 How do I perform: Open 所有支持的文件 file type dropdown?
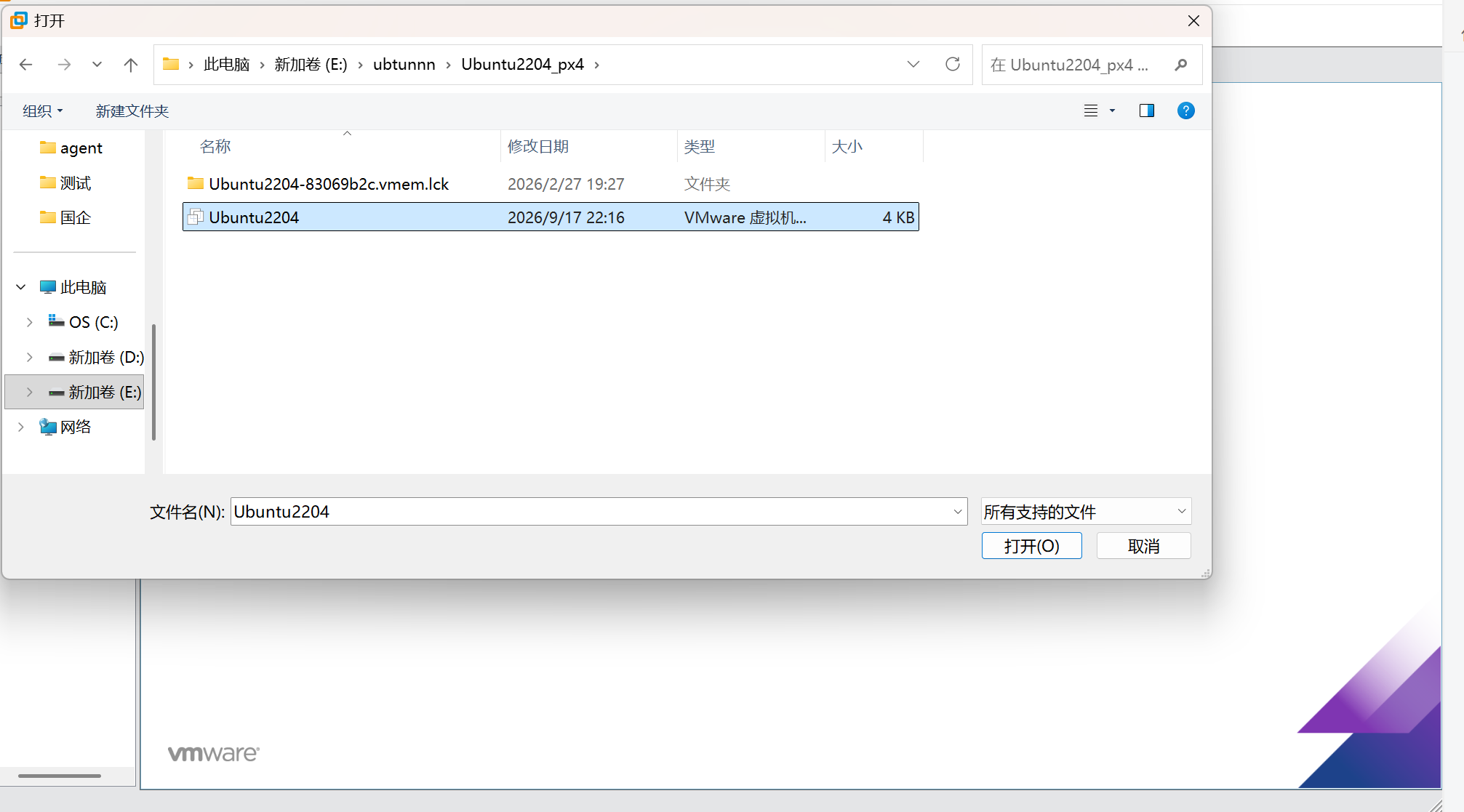coord(1086,512)
